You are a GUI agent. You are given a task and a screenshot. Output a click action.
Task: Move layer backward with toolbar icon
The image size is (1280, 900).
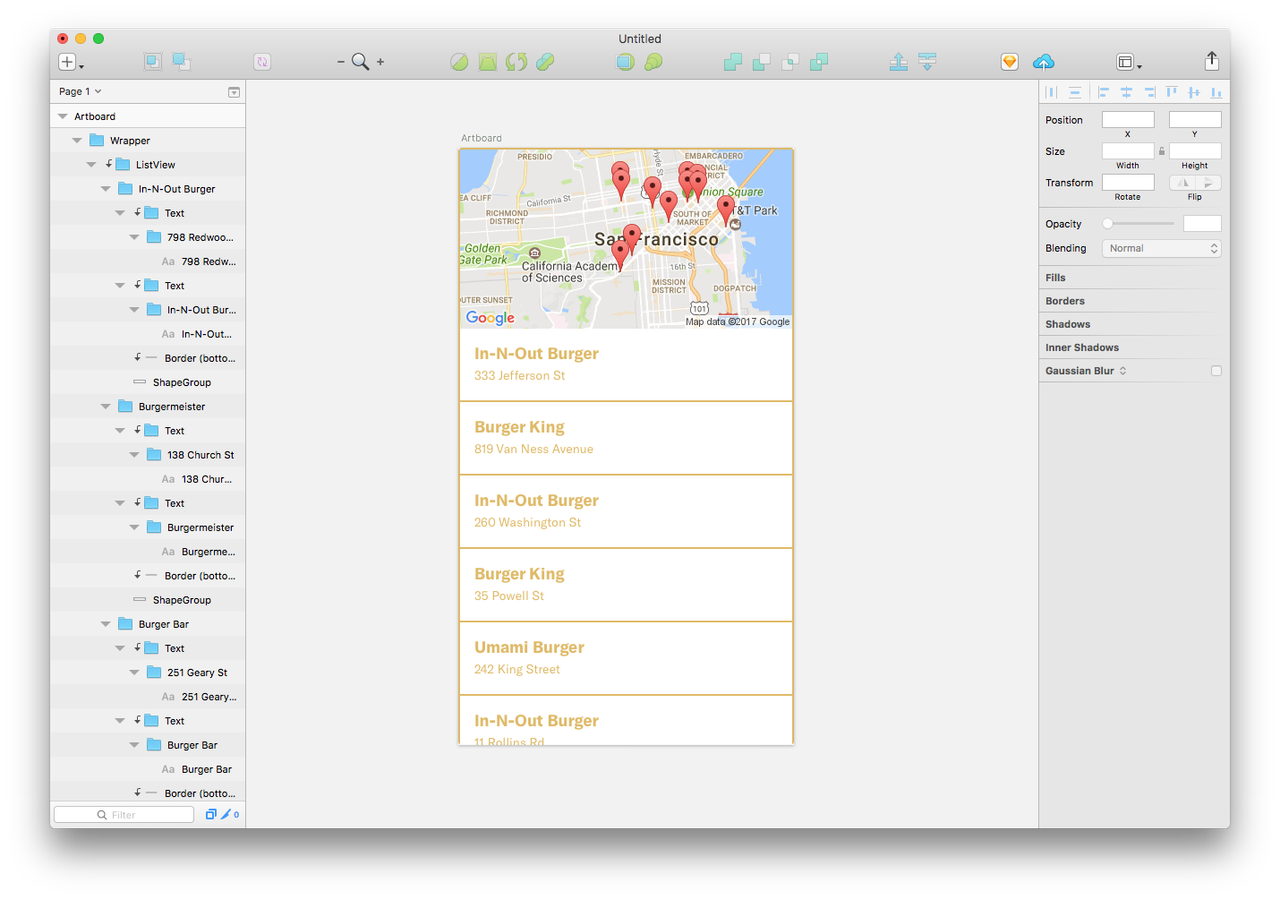927,62
